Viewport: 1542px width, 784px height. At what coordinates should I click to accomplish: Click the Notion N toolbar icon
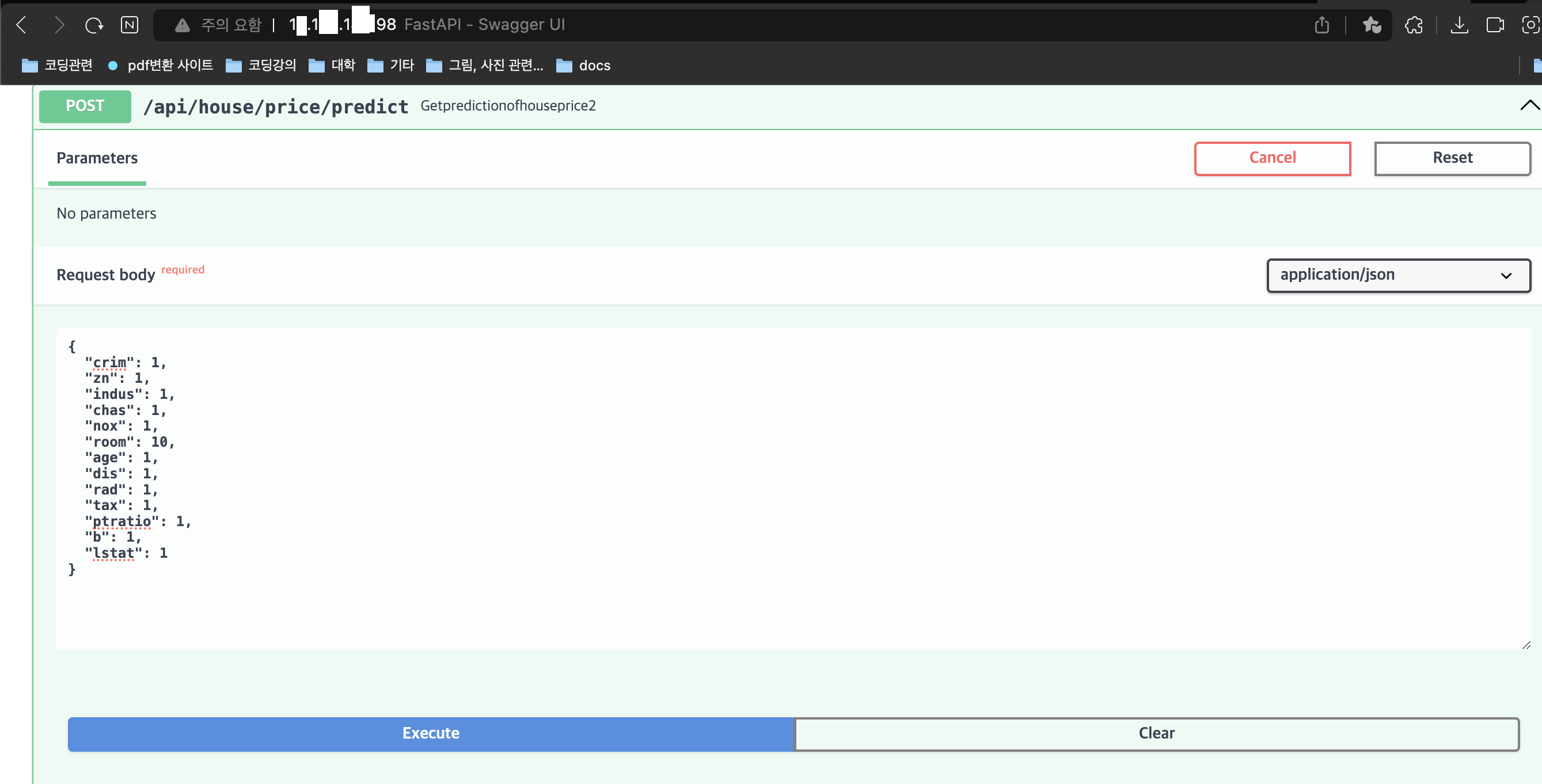130,25
